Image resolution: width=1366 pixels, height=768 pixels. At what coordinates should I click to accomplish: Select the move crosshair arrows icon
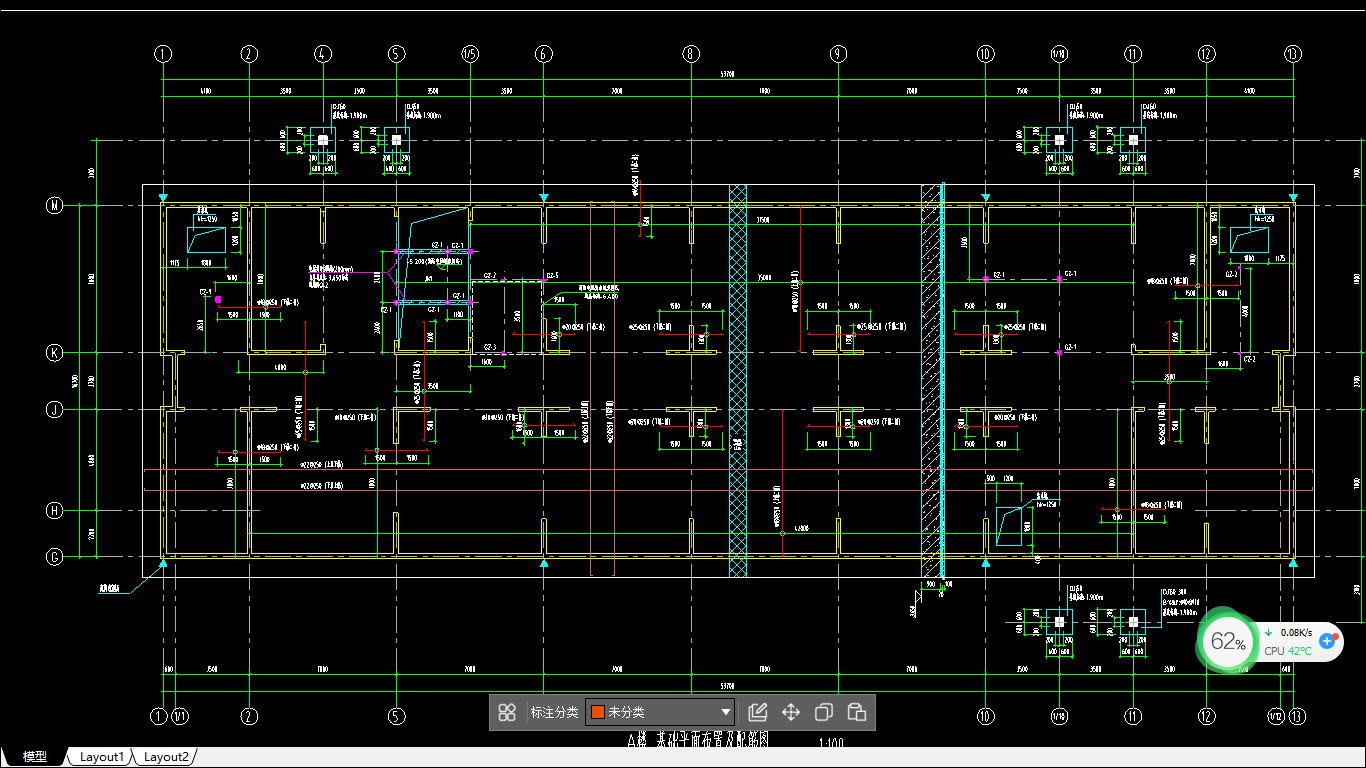coord(791,712)
